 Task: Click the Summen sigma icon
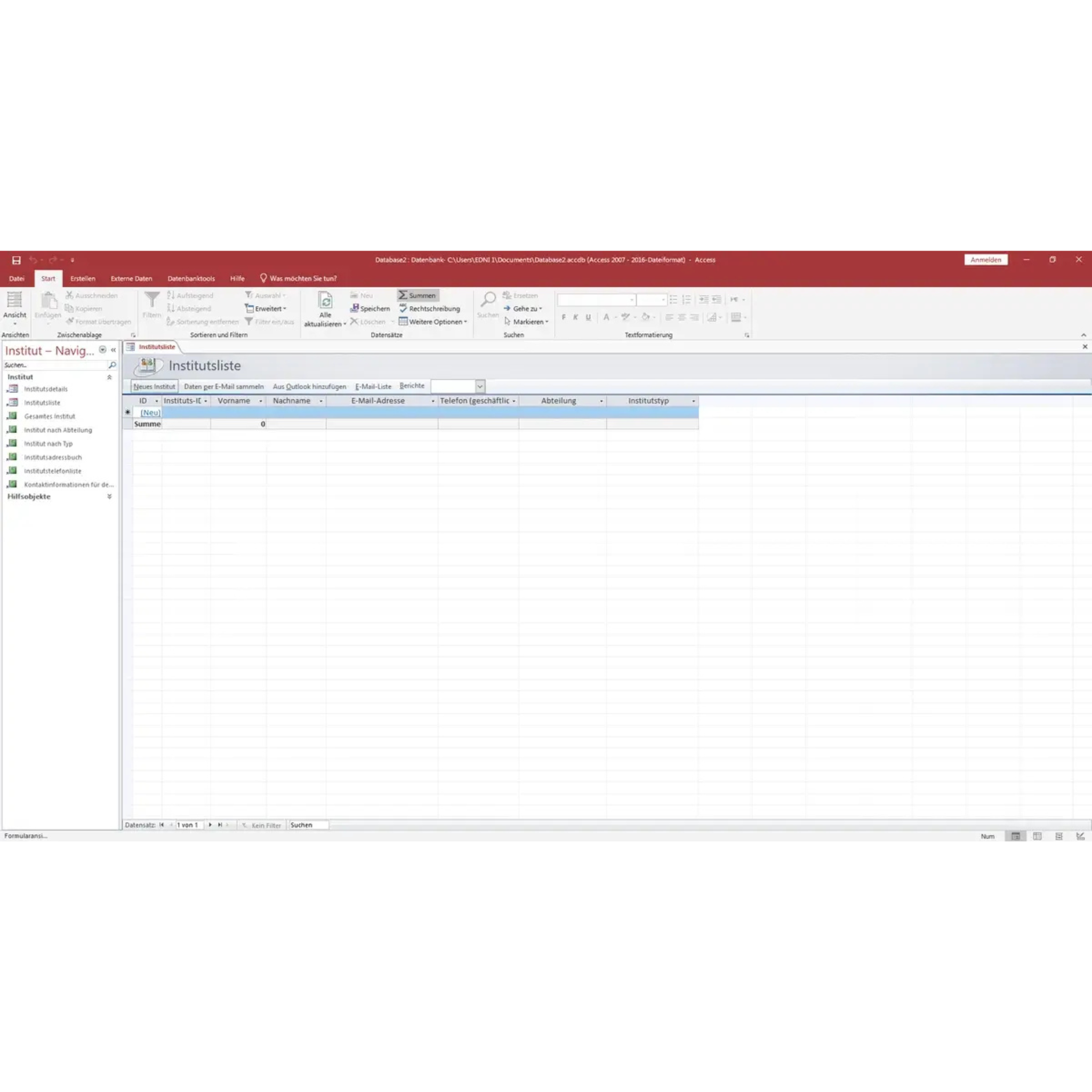click(403, 294)
